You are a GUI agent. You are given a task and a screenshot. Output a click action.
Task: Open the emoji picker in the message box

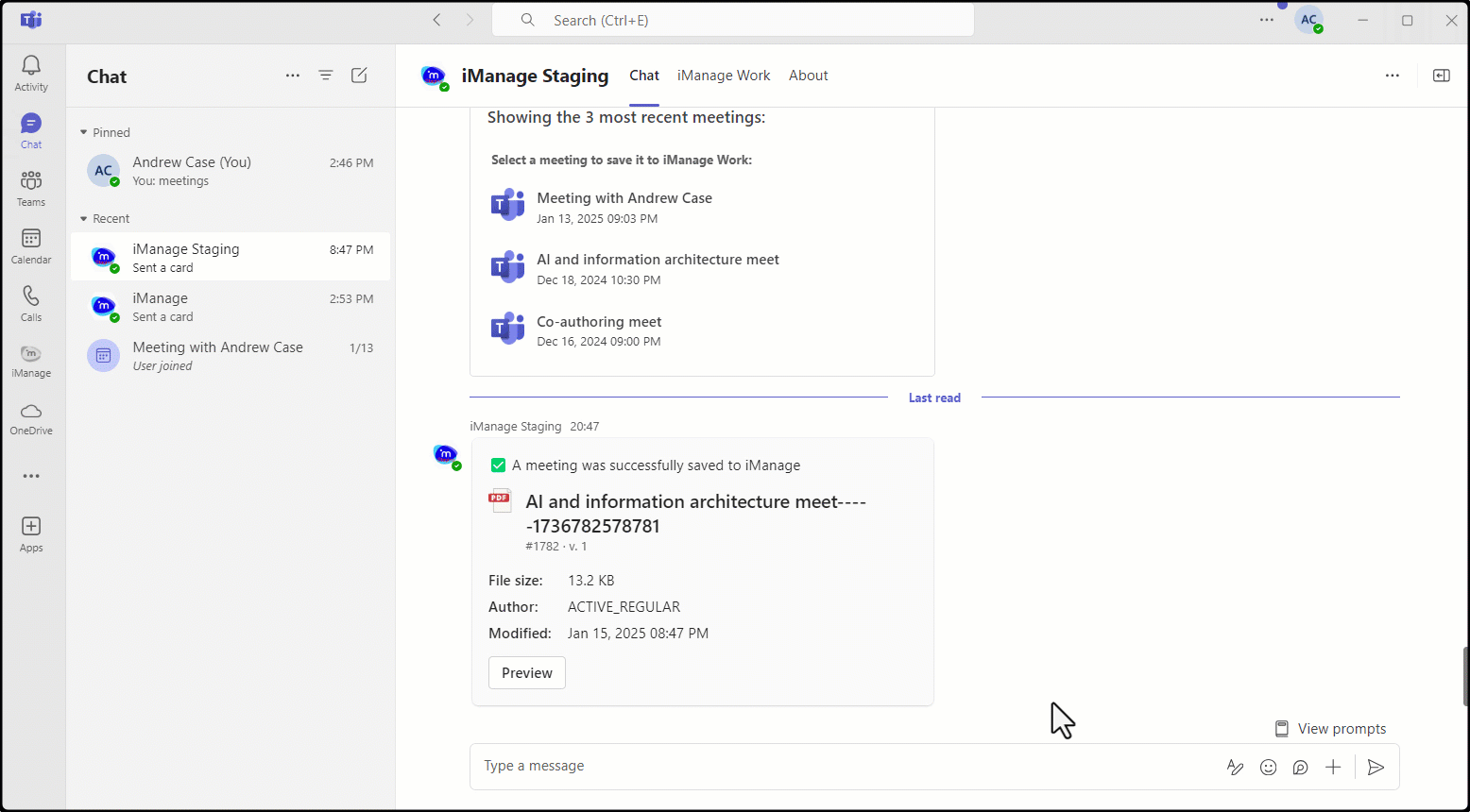tap(1268, 767)
